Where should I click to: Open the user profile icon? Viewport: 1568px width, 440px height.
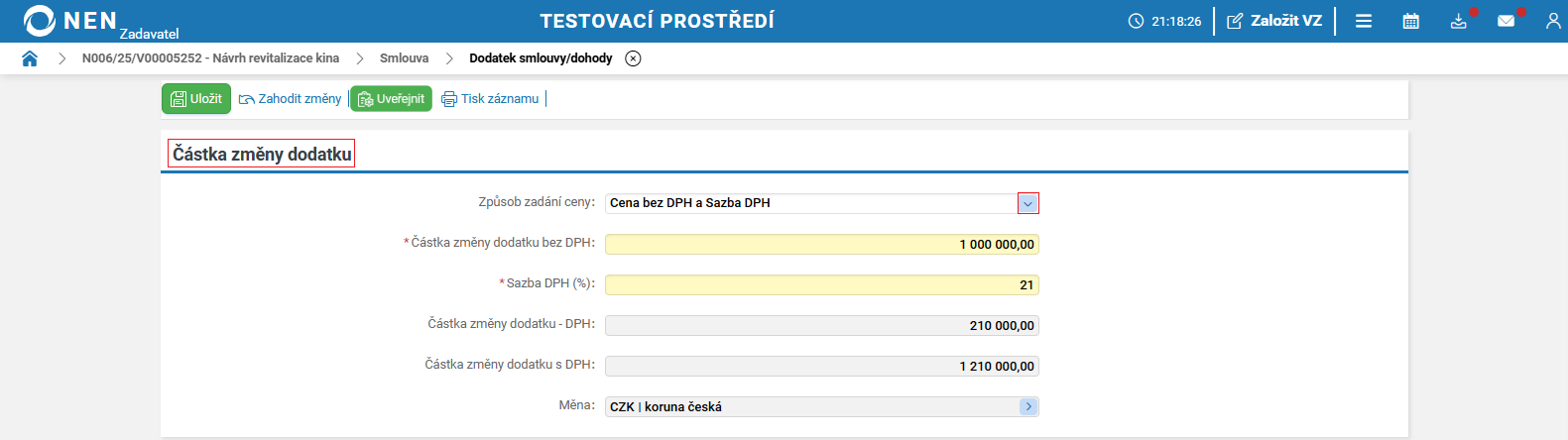click(1553, 21)
